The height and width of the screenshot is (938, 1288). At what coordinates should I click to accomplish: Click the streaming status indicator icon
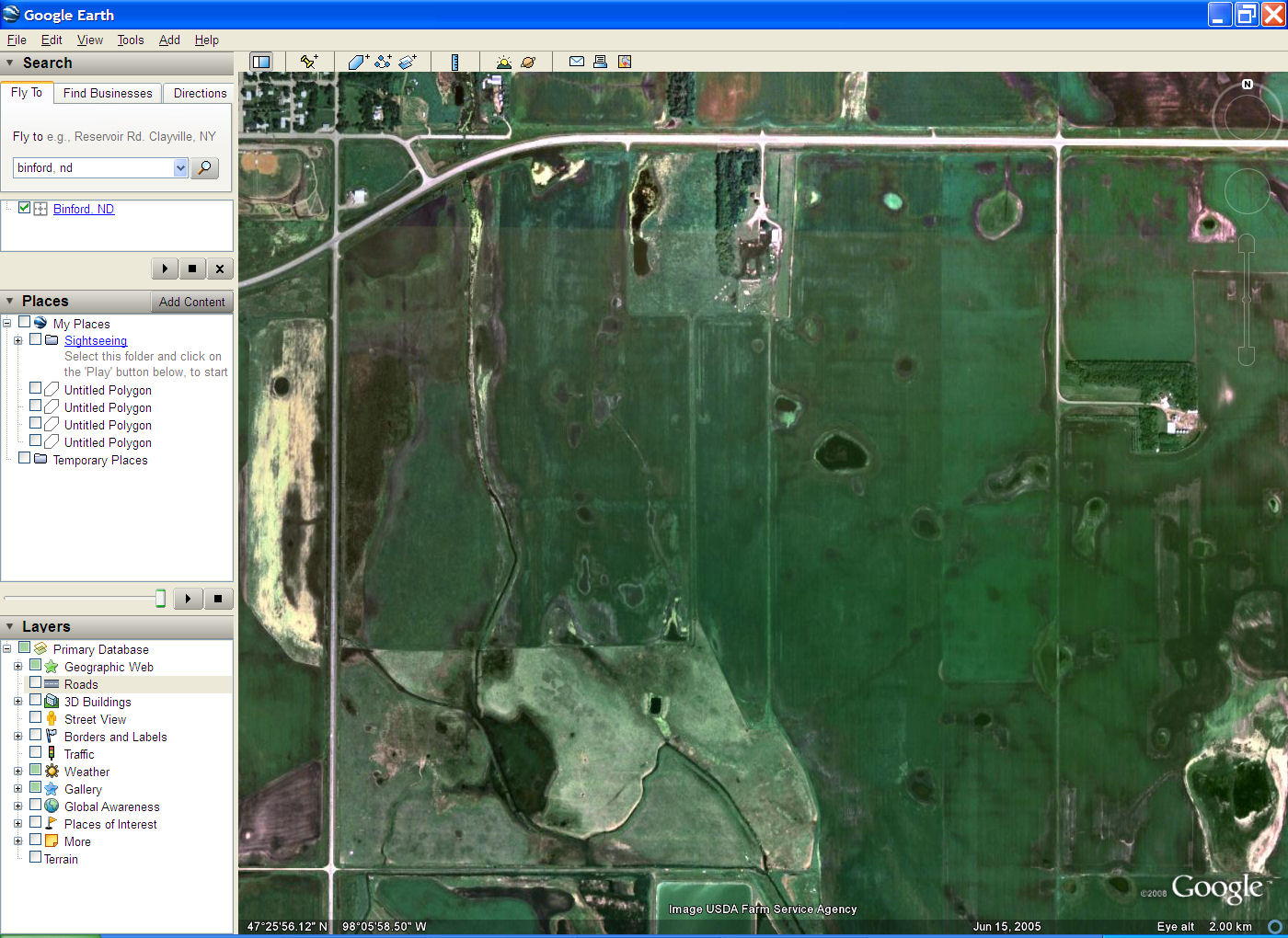(1275, 926)
